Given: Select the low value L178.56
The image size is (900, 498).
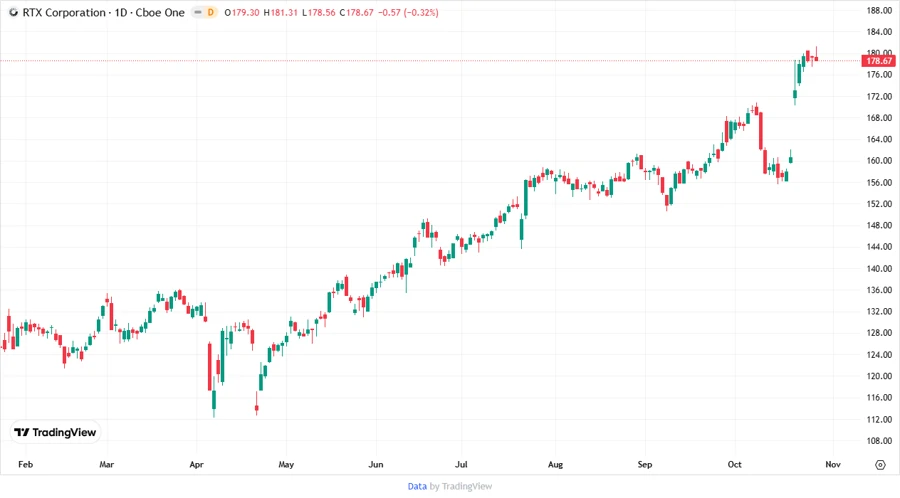Looking at the screenshot, I should pos(319,12).
